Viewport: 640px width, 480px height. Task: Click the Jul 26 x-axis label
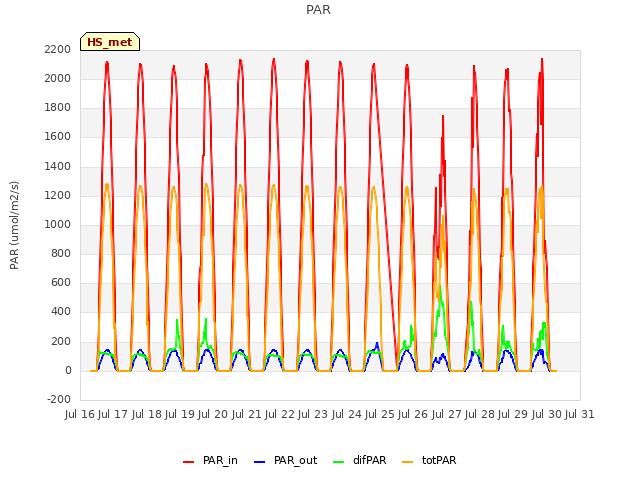pos(413,414)
